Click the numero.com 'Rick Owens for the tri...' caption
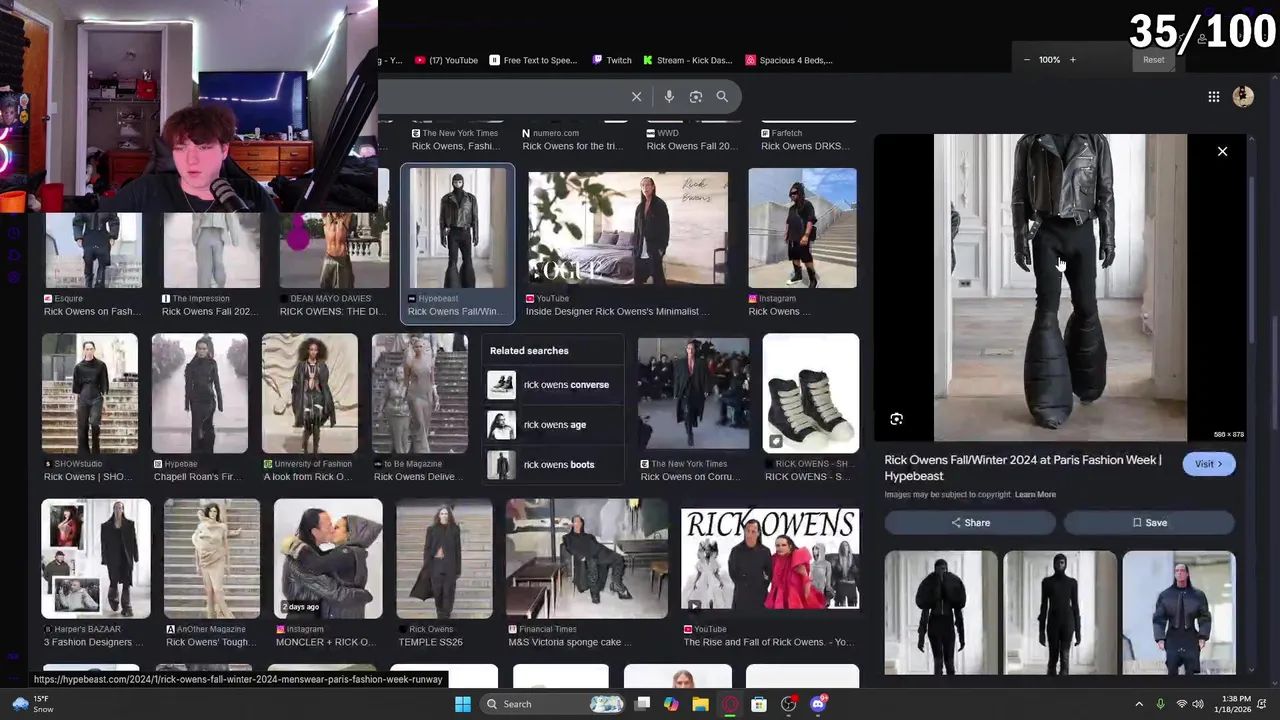 [x=575, y=146]
